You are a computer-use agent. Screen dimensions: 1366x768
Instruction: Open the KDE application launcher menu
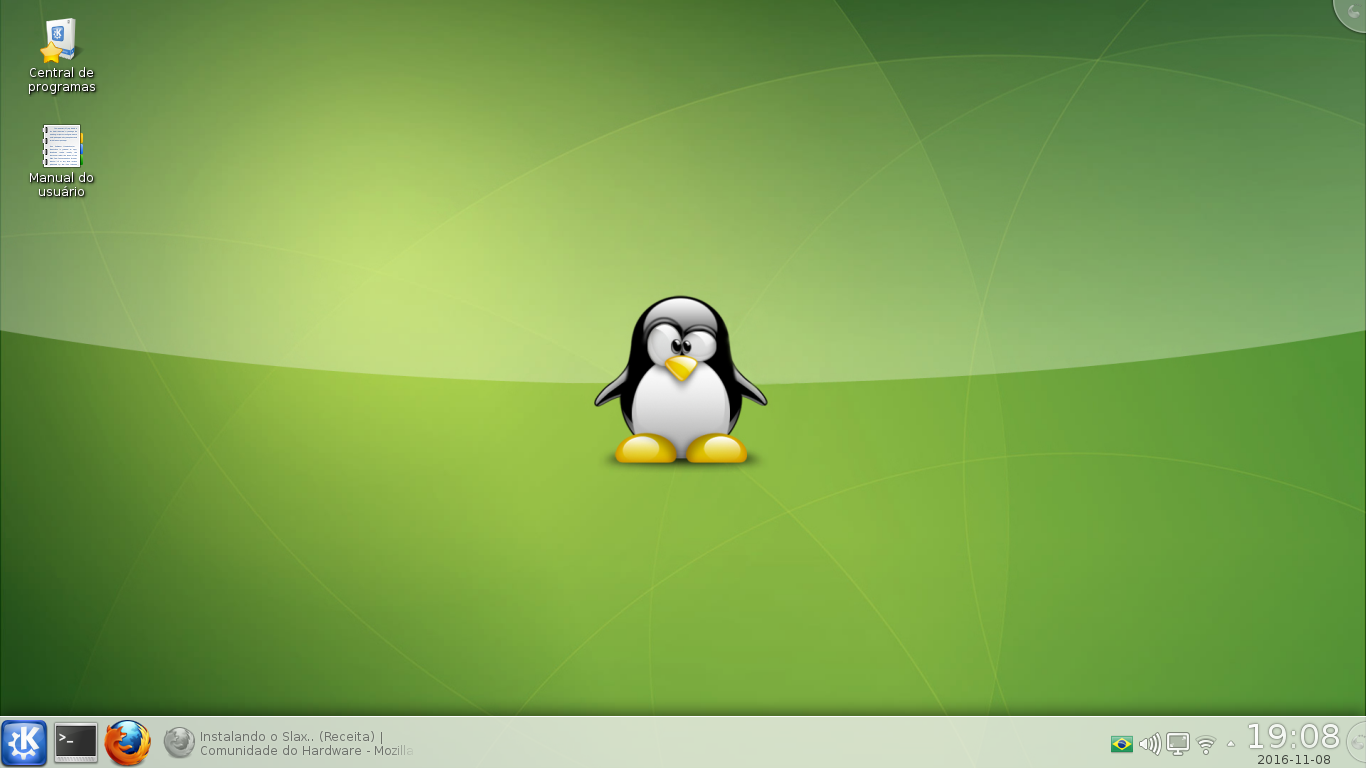pyautogui.click(x=24, y=743)
